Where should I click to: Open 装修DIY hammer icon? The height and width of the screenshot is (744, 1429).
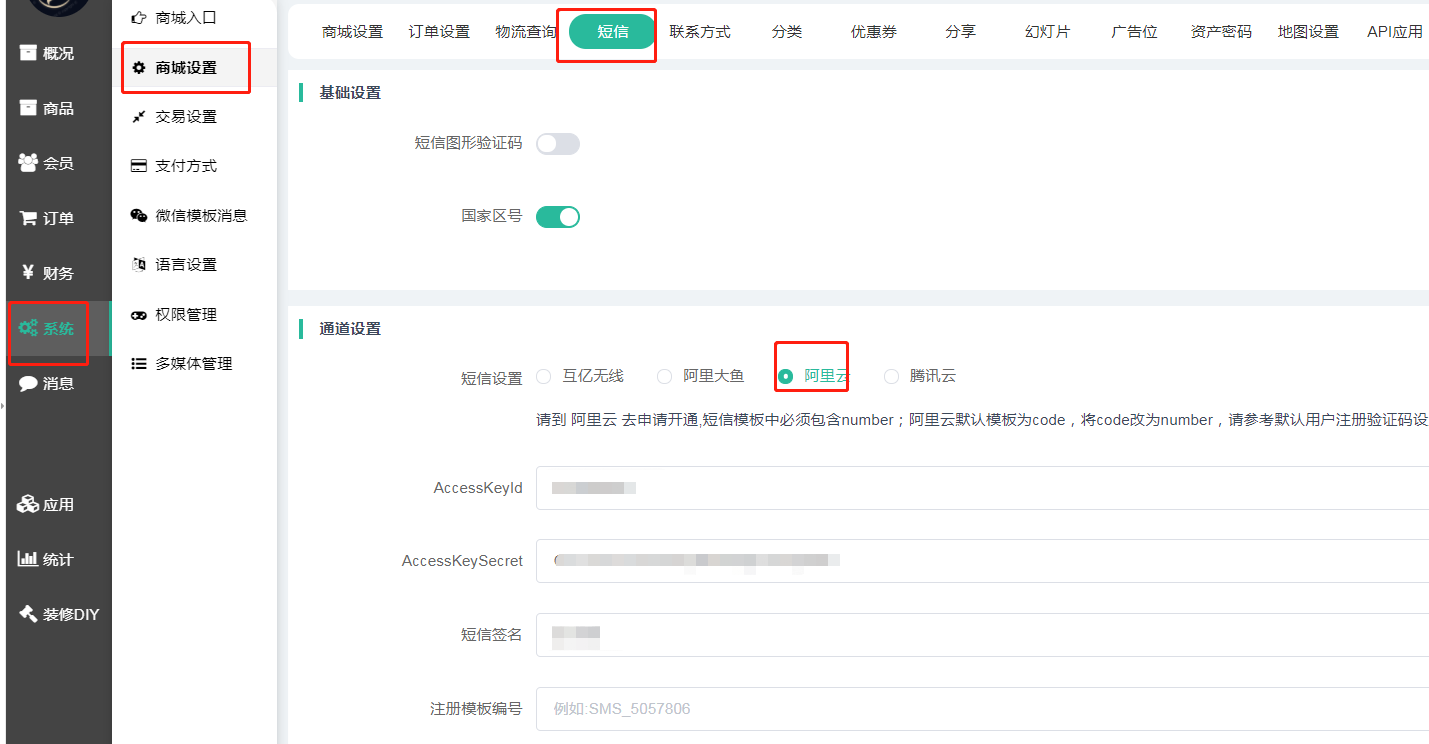pyautogui.click(x=28, y=614)
